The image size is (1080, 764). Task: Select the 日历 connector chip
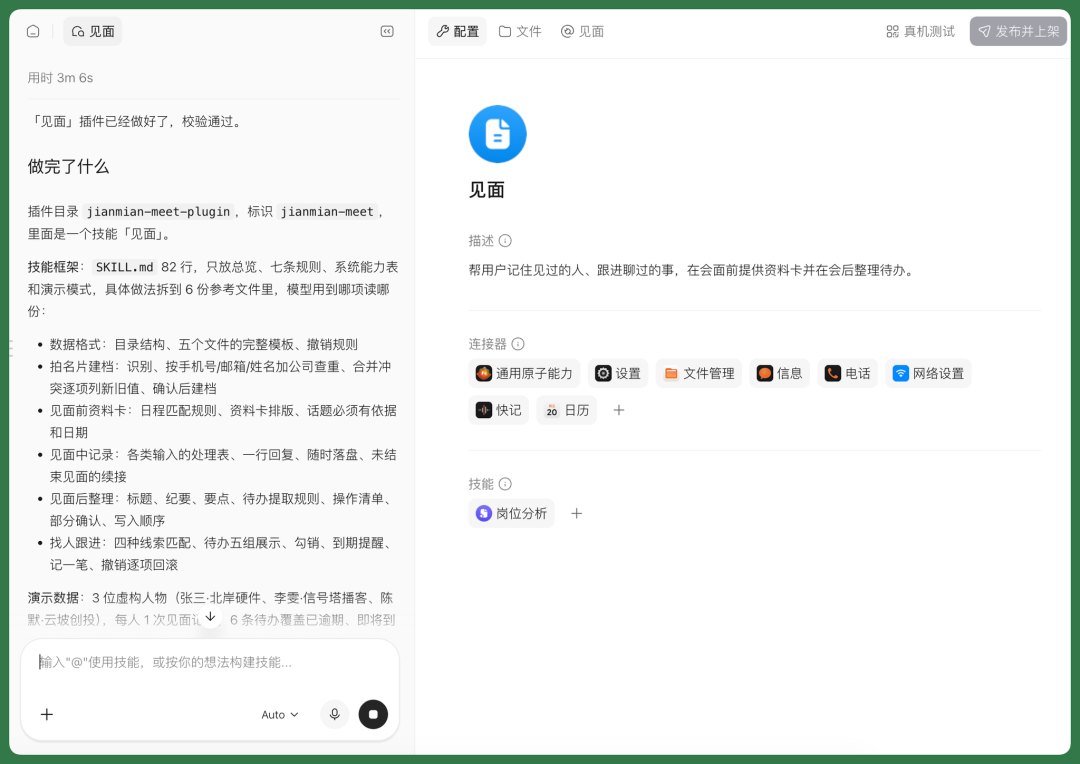566,410
